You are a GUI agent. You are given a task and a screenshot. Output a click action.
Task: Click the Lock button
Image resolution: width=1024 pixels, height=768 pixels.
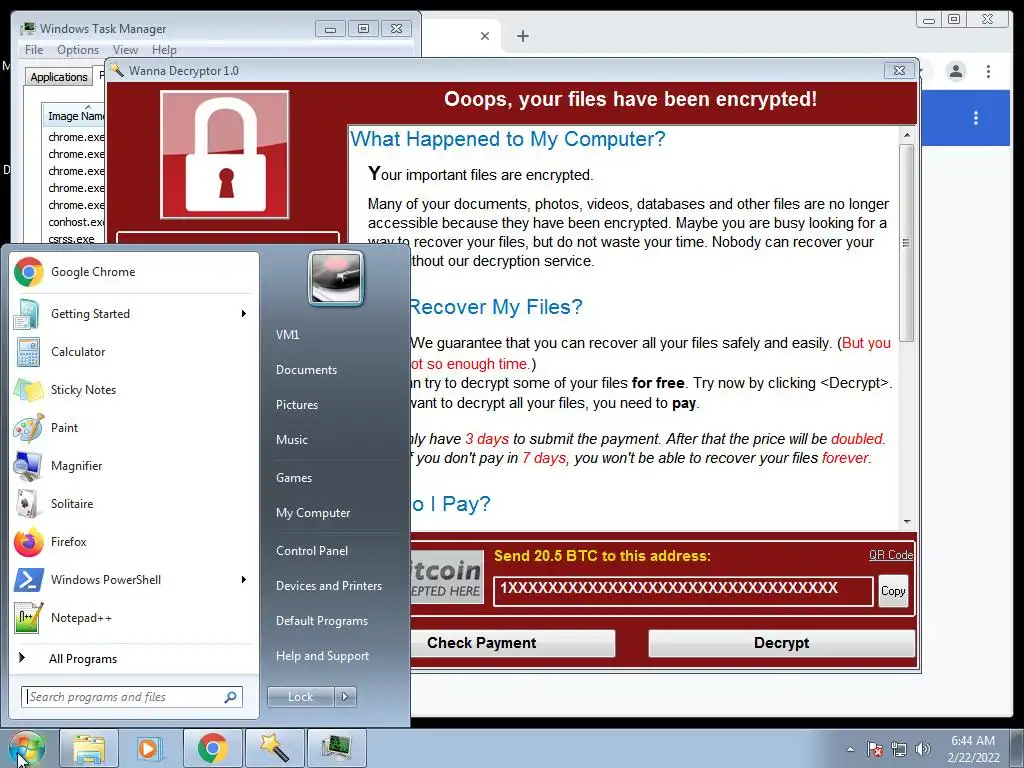[300, 697]
